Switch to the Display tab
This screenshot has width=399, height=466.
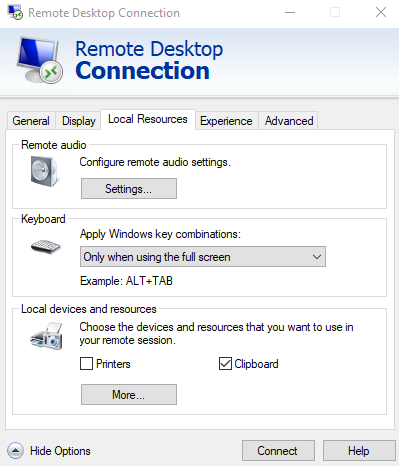point(79,121)
